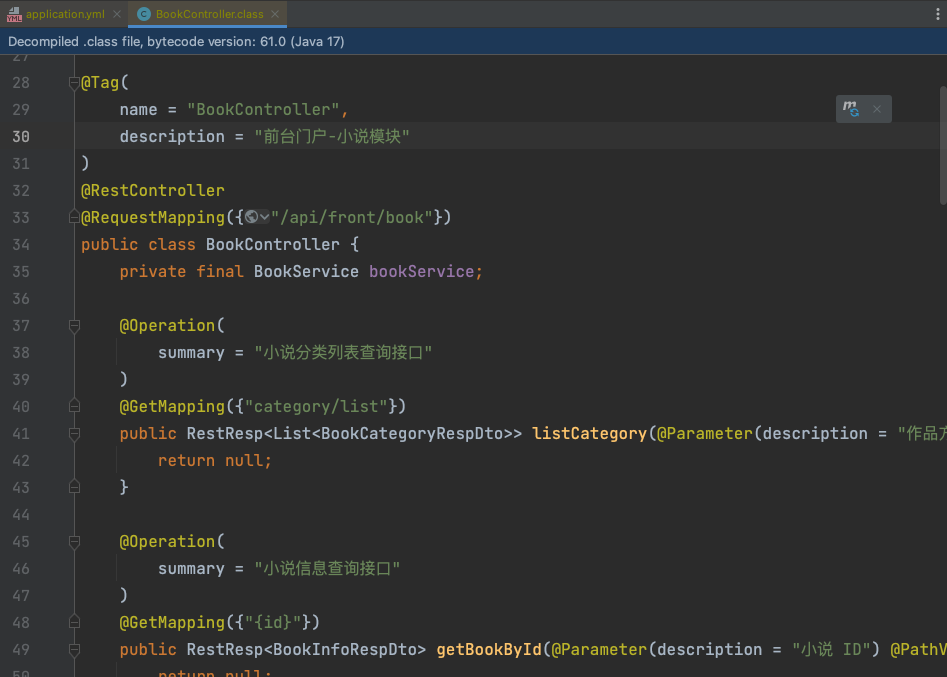The height and width of the screenshot is (677, 947).
Task: Close the BookController.class tab
Action: point(275,14)
